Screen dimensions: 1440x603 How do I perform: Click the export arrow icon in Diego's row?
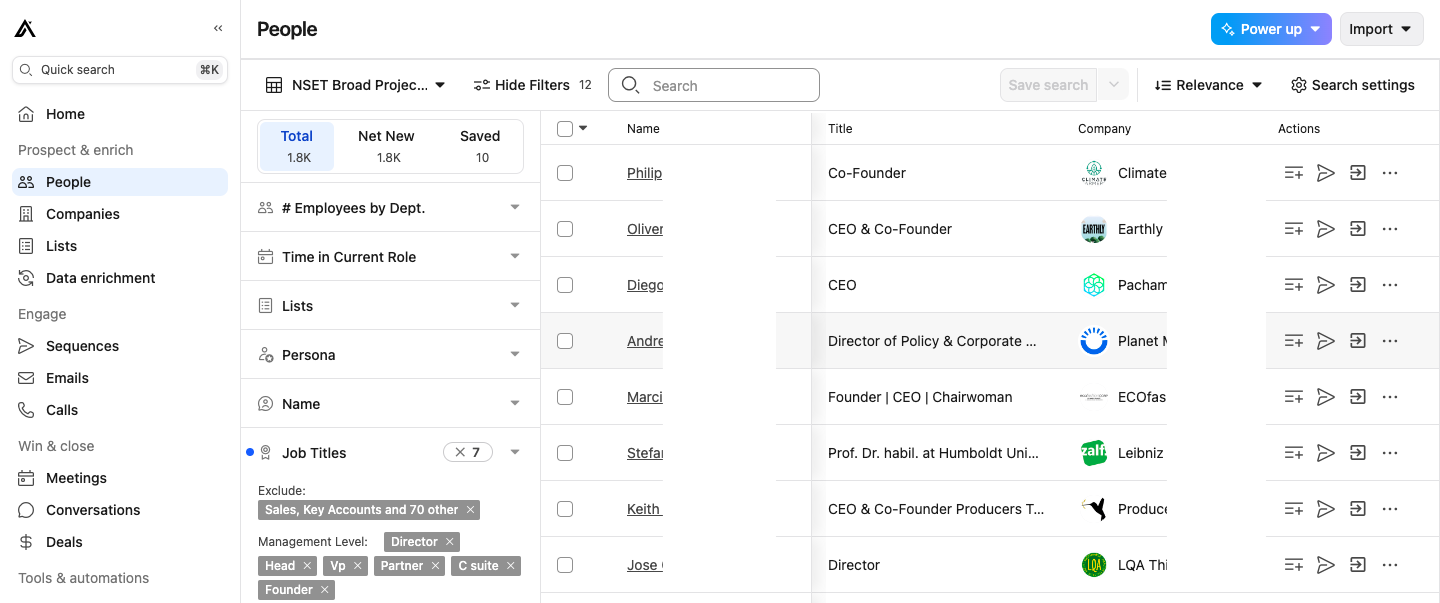click(x=1357, y=285)
